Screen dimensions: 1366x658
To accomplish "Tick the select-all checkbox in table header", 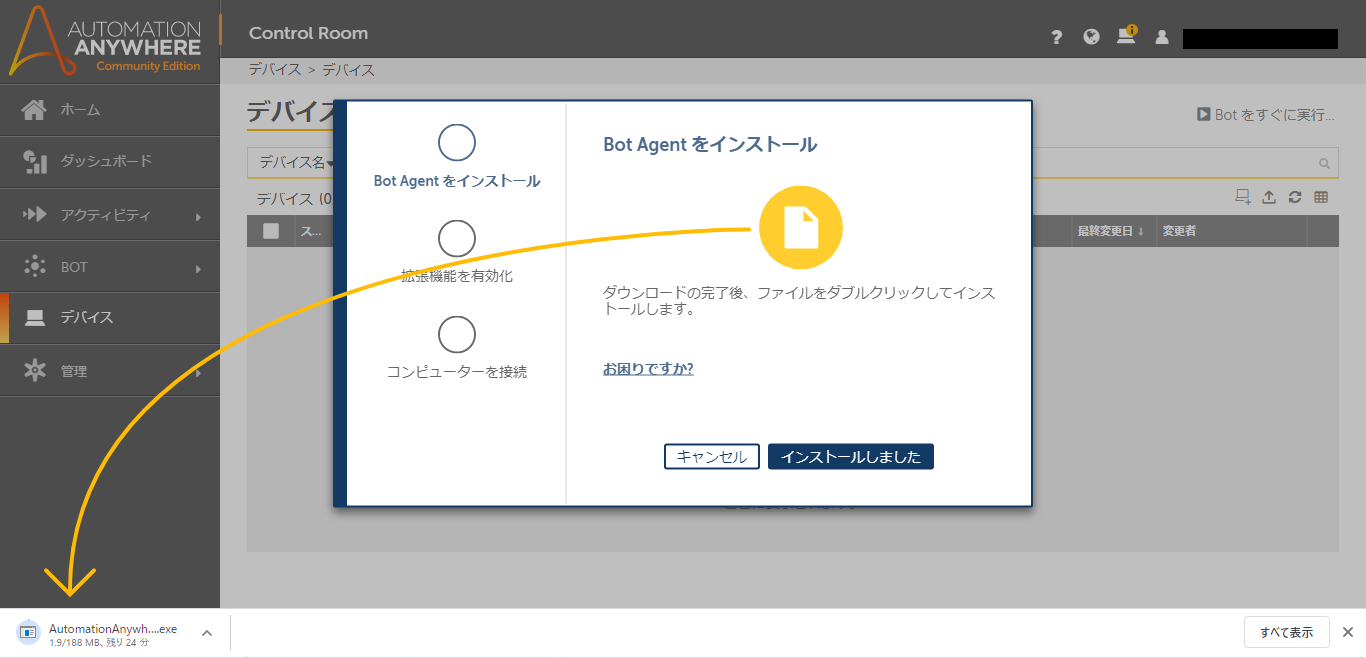I will coord(271,231).
